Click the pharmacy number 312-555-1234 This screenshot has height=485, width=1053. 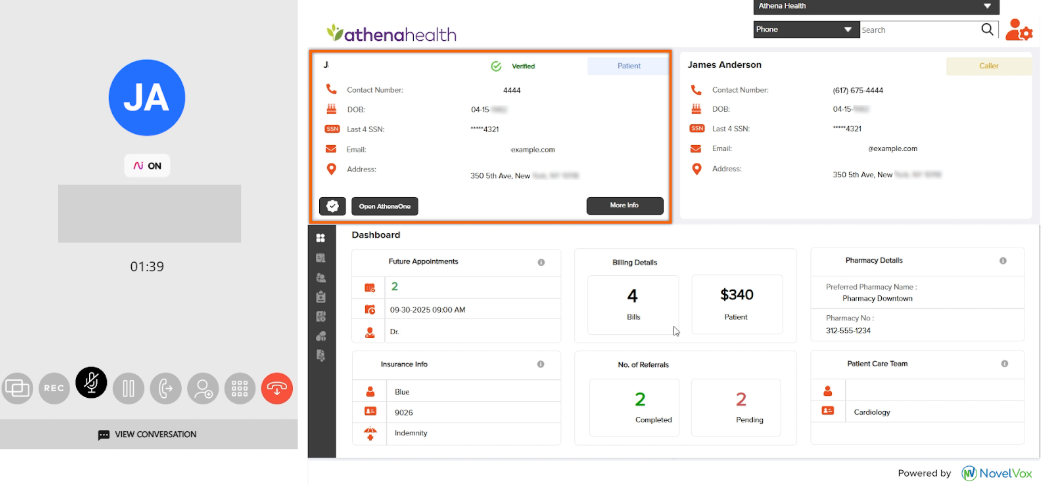(848, 330)
